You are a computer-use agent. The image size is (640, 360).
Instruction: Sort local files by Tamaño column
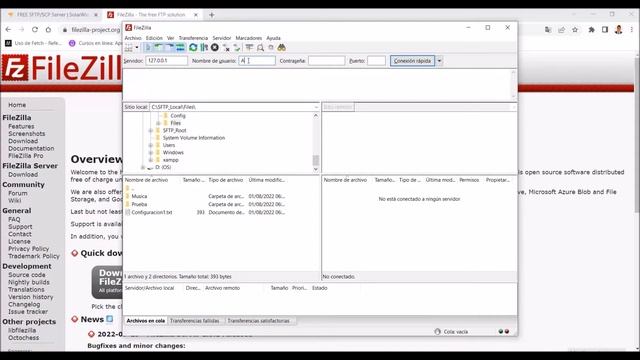pos(193,180)
